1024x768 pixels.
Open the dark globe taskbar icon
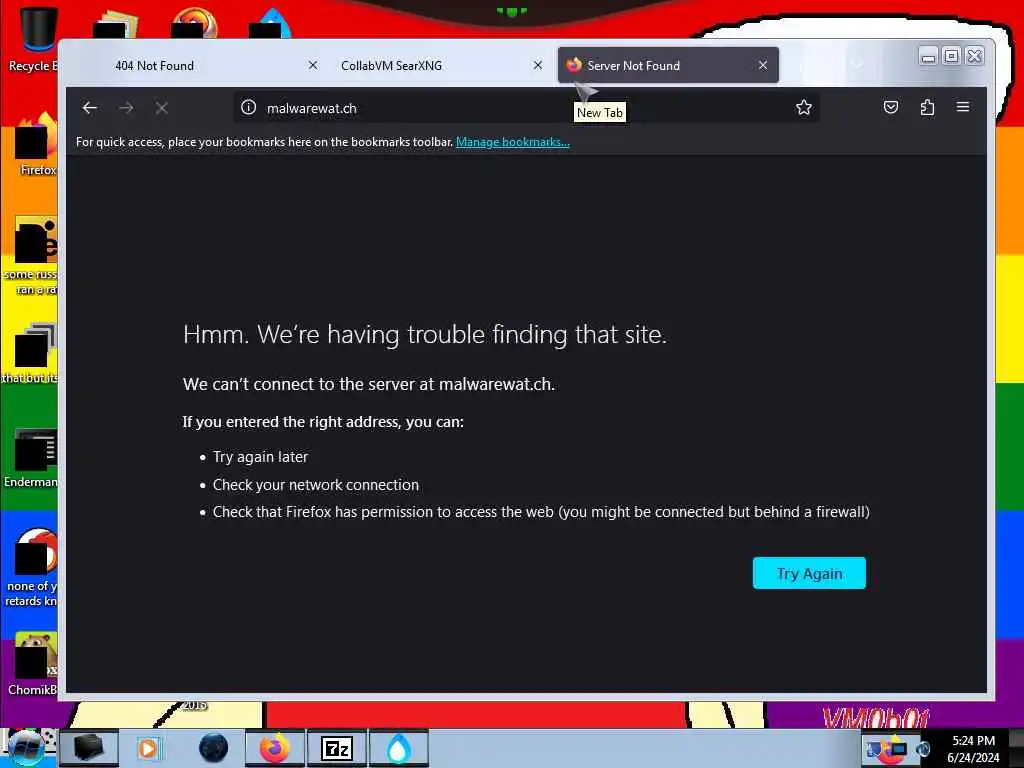[214, 748]
